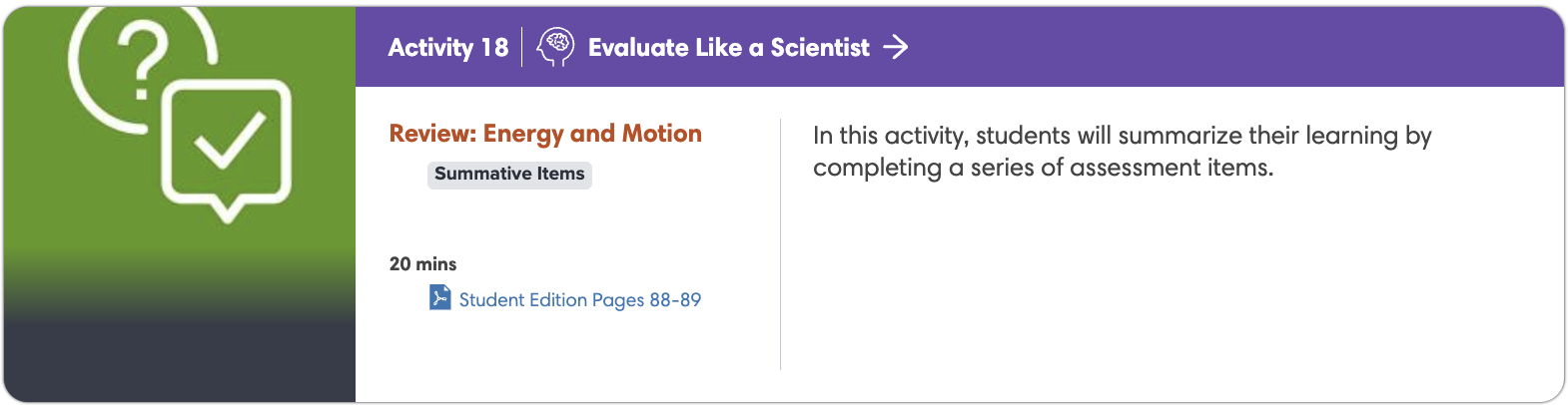The width and height of the screenshot is (1568, 405).
Task: Open Student Edition Pages 88-89 link
Action: coord(579,299)
